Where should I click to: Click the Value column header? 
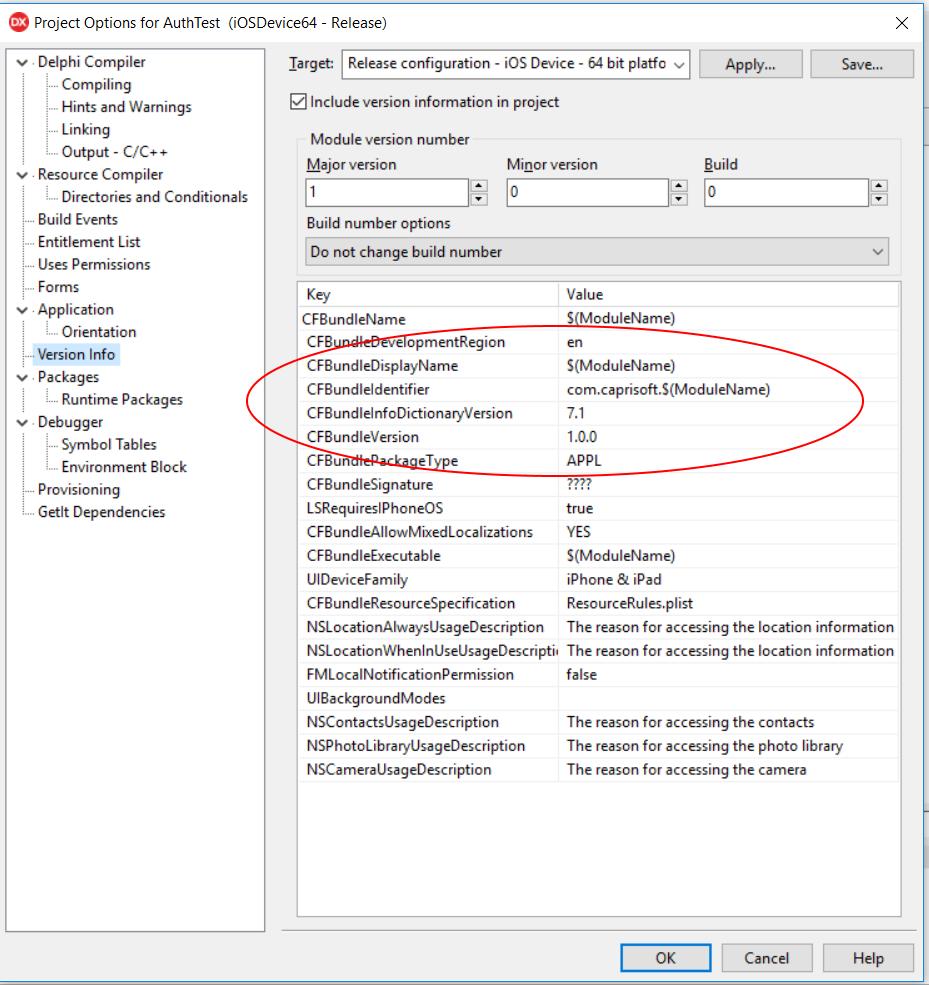[x=729, y=295]
